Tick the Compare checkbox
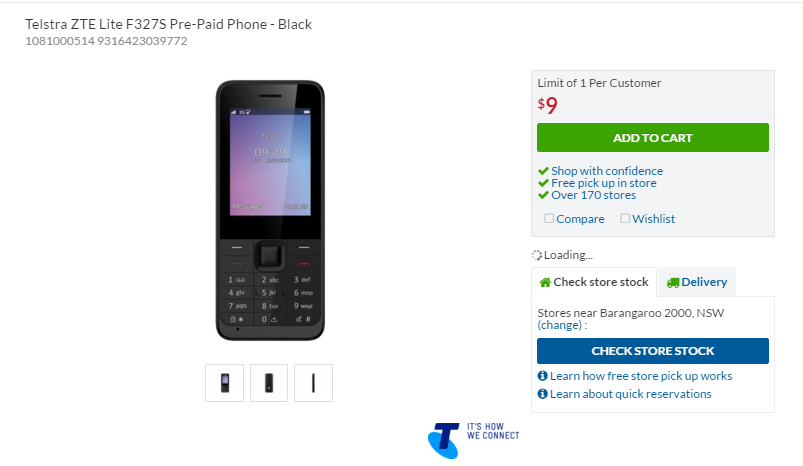Viewport: 803px width, 466px height. click(549, 219)
